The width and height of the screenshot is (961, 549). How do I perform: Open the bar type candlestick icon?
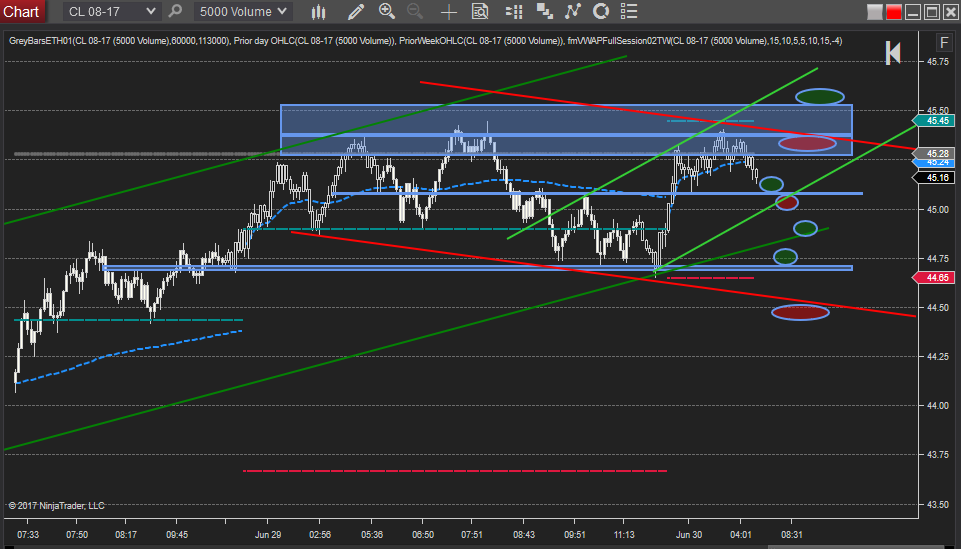coord(318,11)
